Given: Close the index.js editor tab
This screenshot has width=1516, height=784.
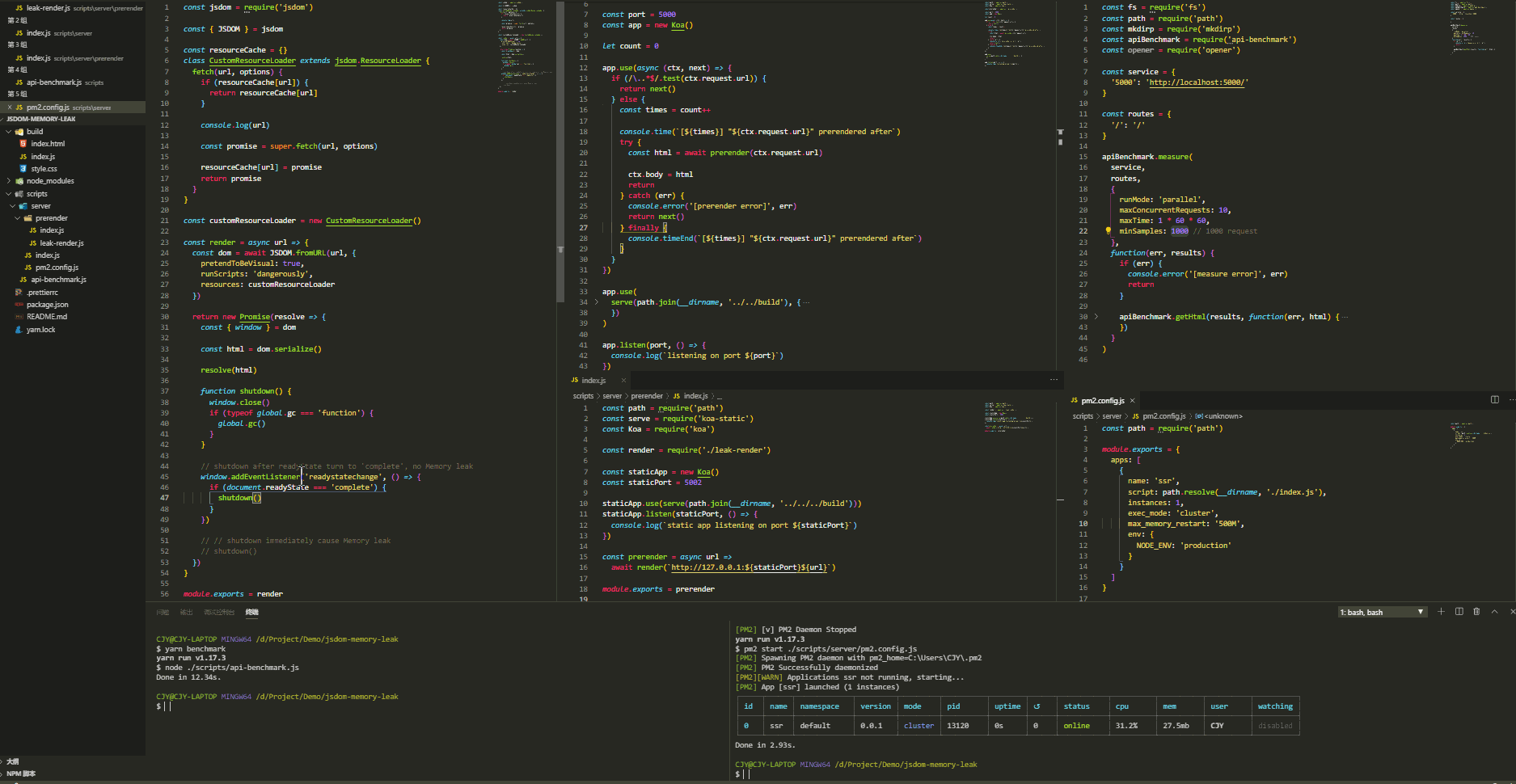Looking at the screenshot, I should [623, 380].
